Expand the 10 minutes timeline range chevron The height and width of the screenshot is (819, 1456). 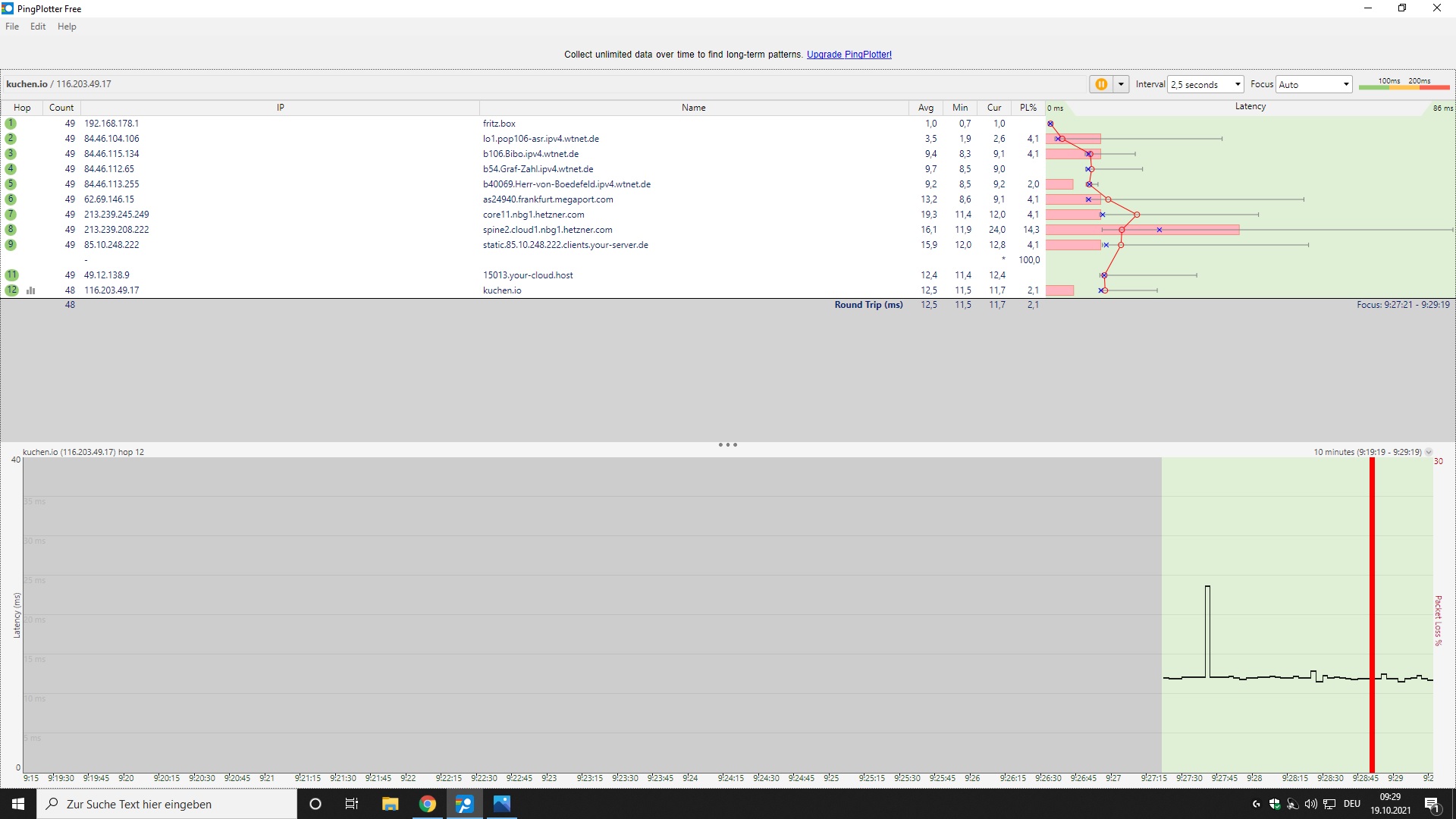point(1429,452)
